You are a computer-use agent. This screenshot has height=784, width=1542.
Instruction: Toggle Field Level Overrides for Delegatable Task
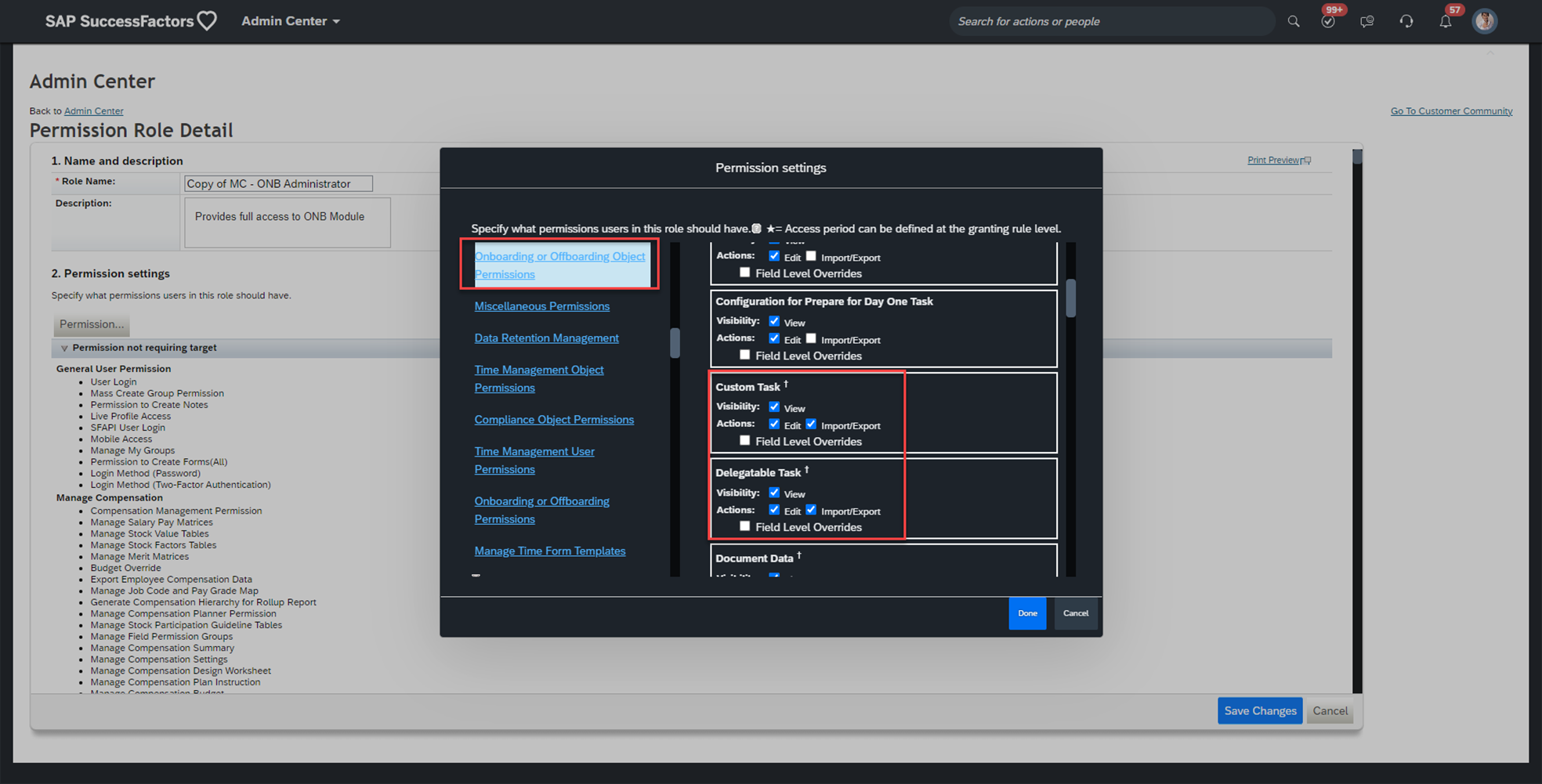pyautogui.click(x=744, y=526)
